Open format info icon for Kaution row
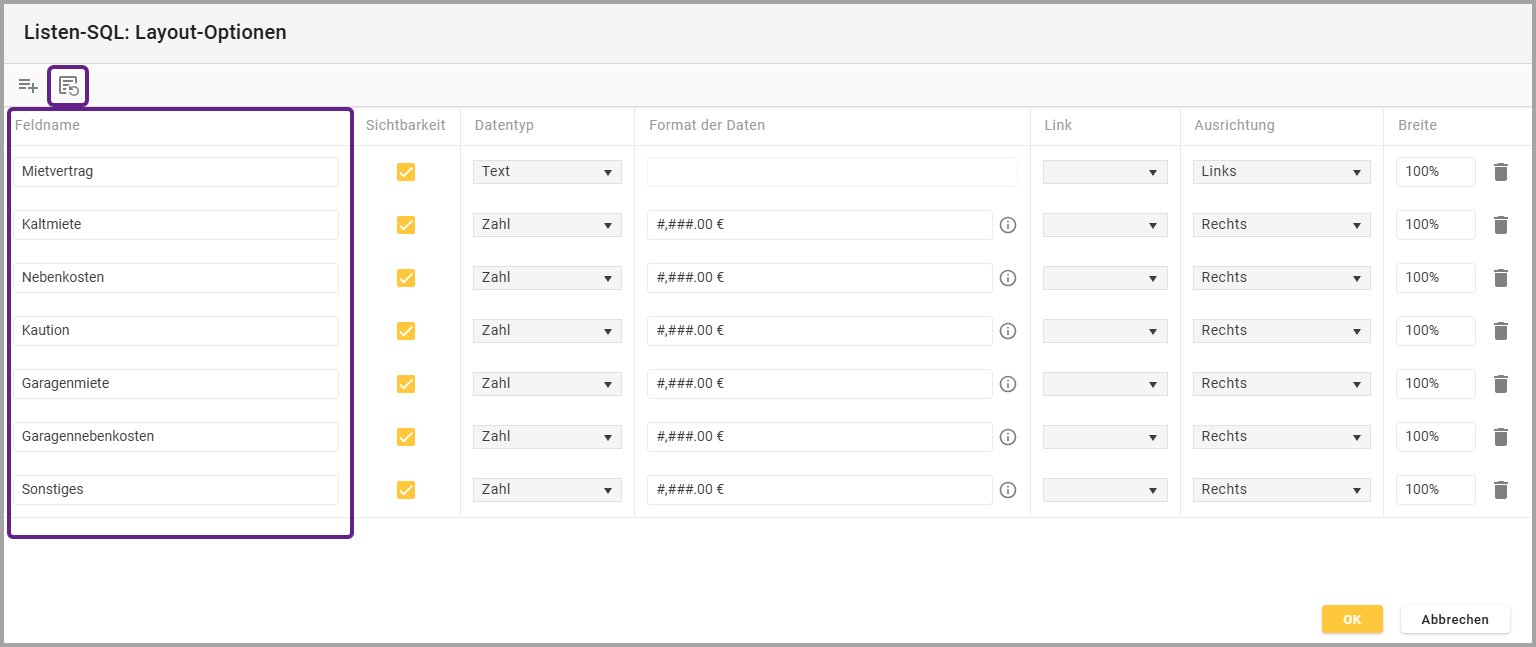The image size is (1536, 647). point(1008,331)
